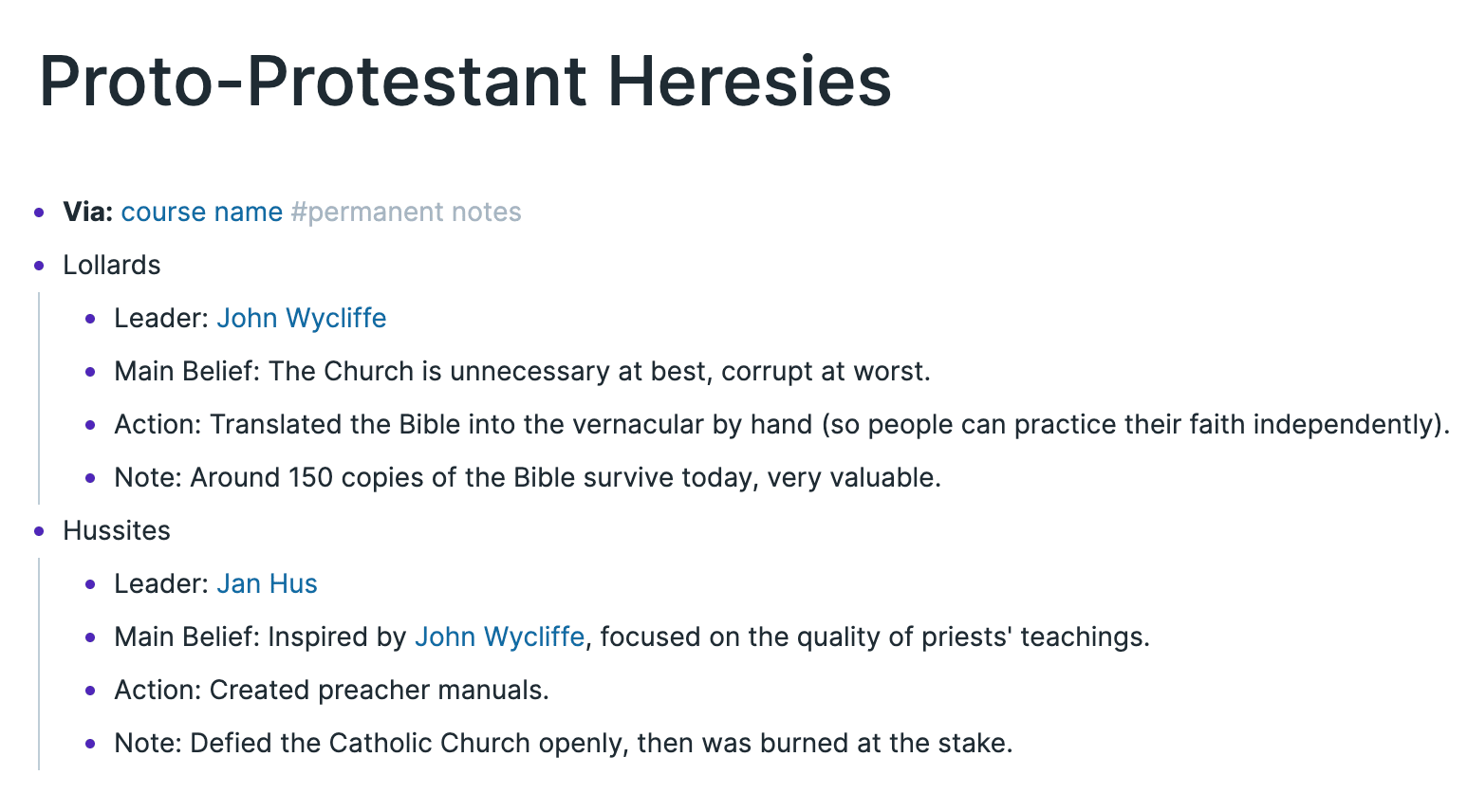
Task: Click bullet of 'burned at the stake' note
Action: pos(90,744)
